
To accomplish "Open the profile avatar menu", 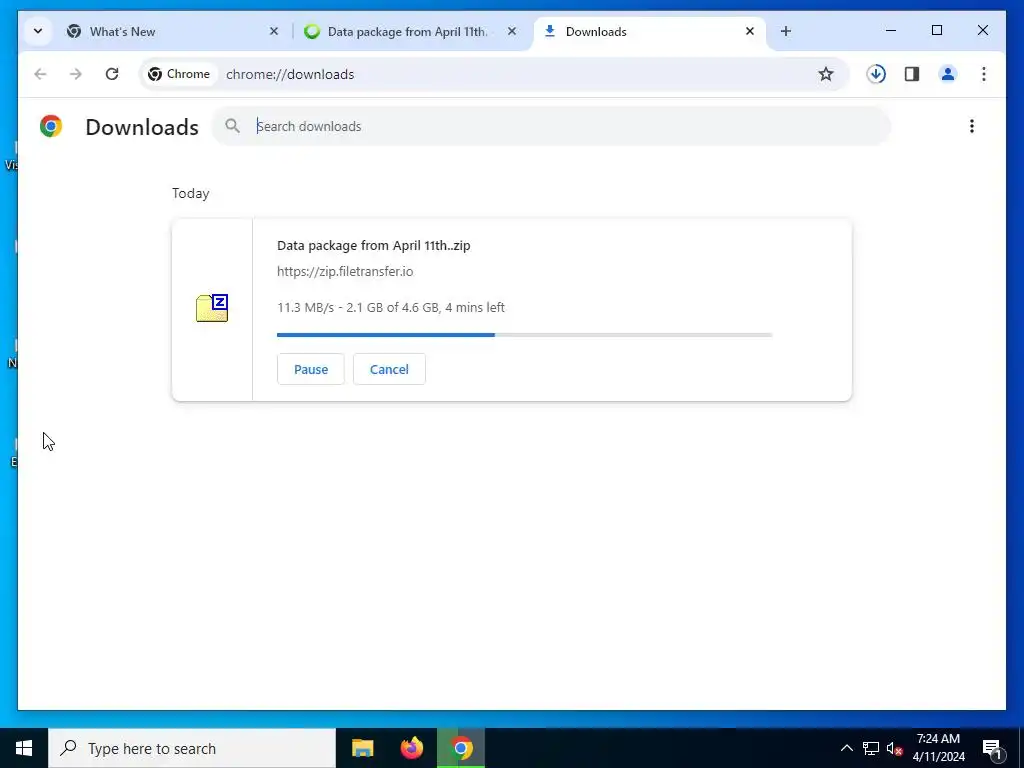I will point(948,74).
